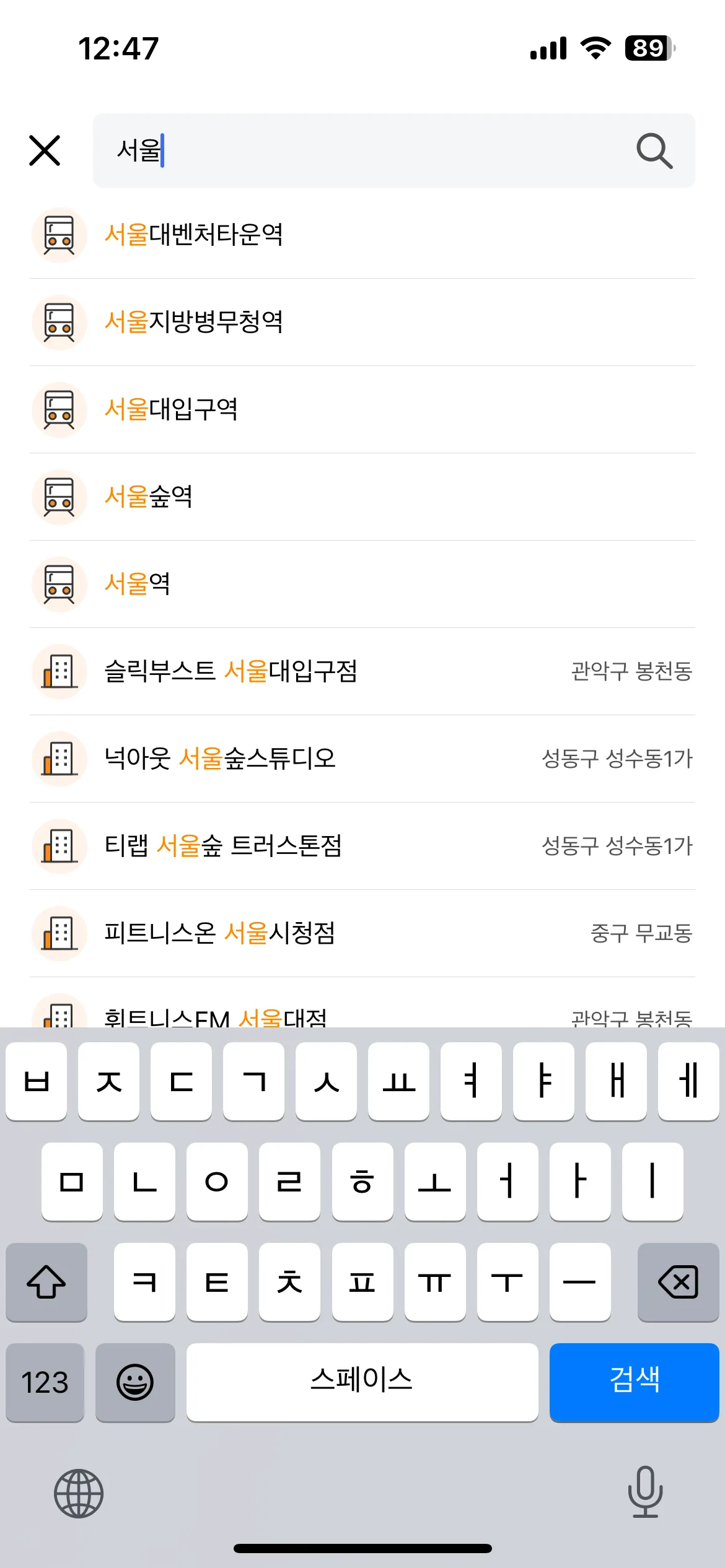Tap the 스페이스 space bar key

coord(362,1382)
